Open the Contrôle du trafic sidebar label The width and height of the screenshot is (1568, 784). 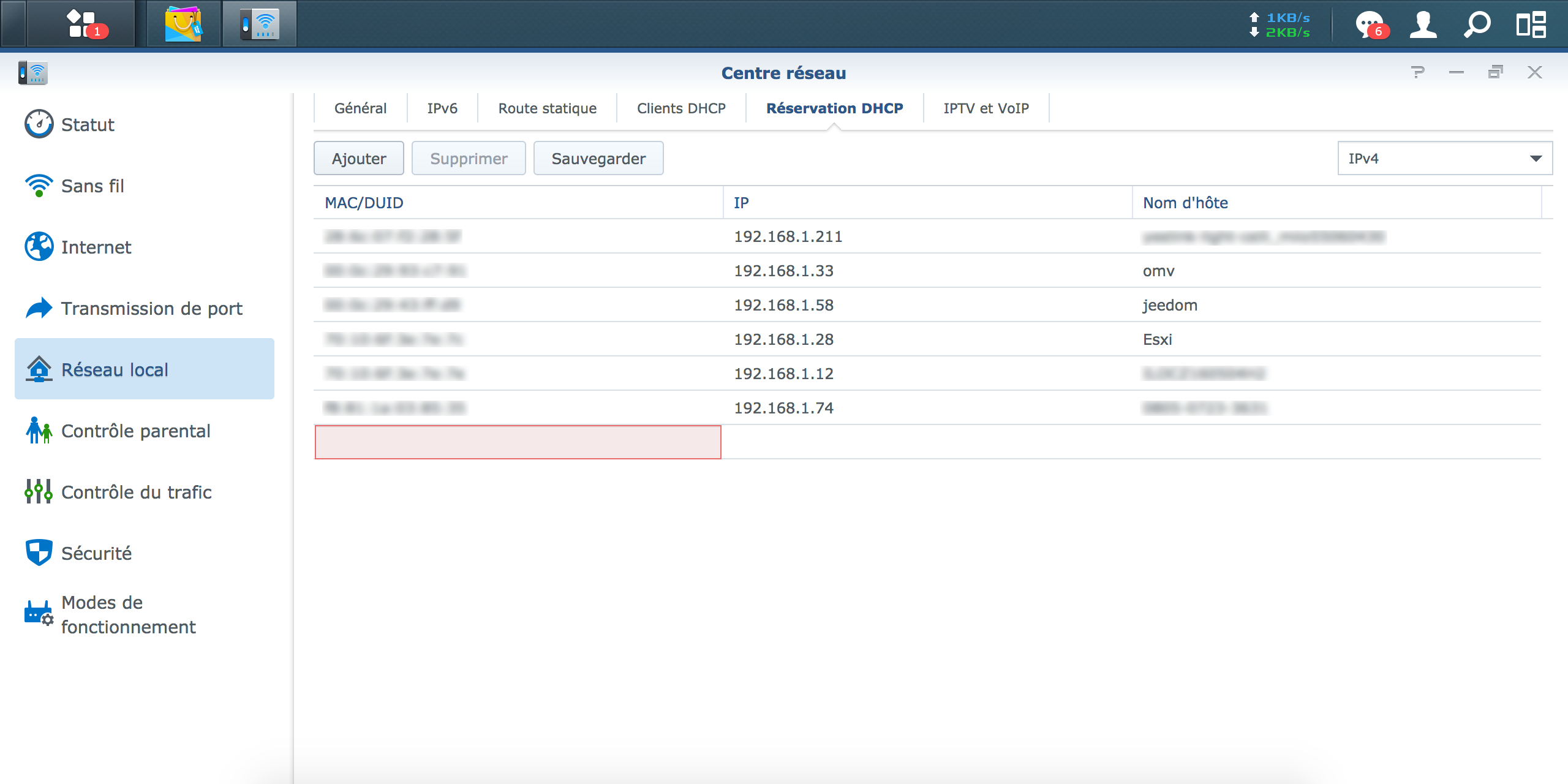[x=137, y=492]
